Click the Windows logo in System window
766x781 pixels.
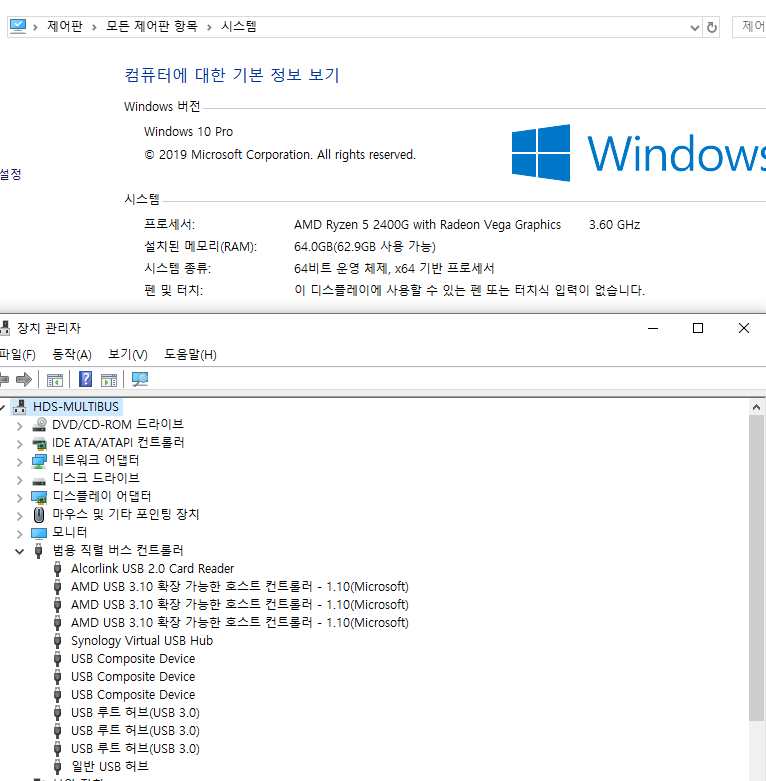coord(541,153)
